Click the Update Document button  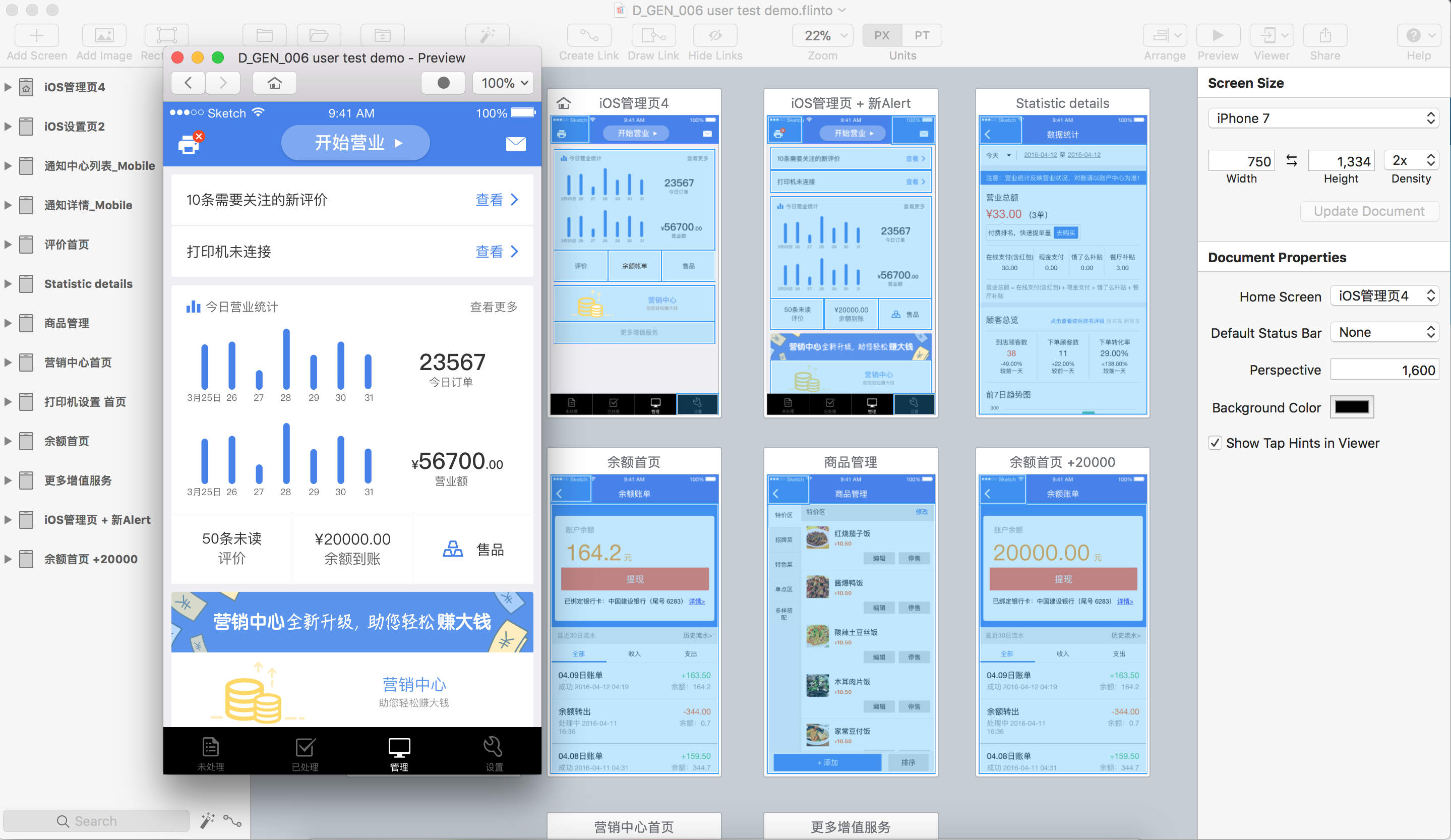[x=1369, y=211]
